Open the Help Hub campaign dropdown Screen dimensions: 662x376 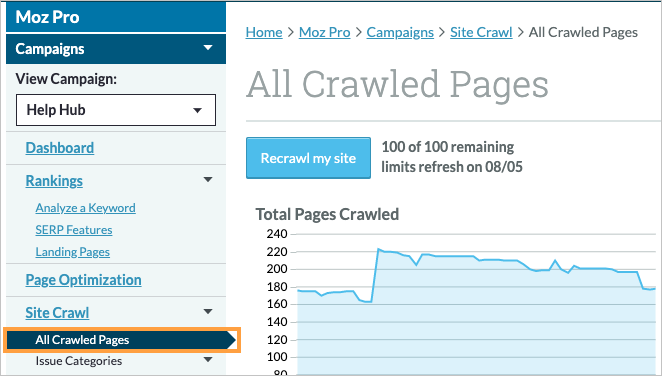(x=116, y=110)
